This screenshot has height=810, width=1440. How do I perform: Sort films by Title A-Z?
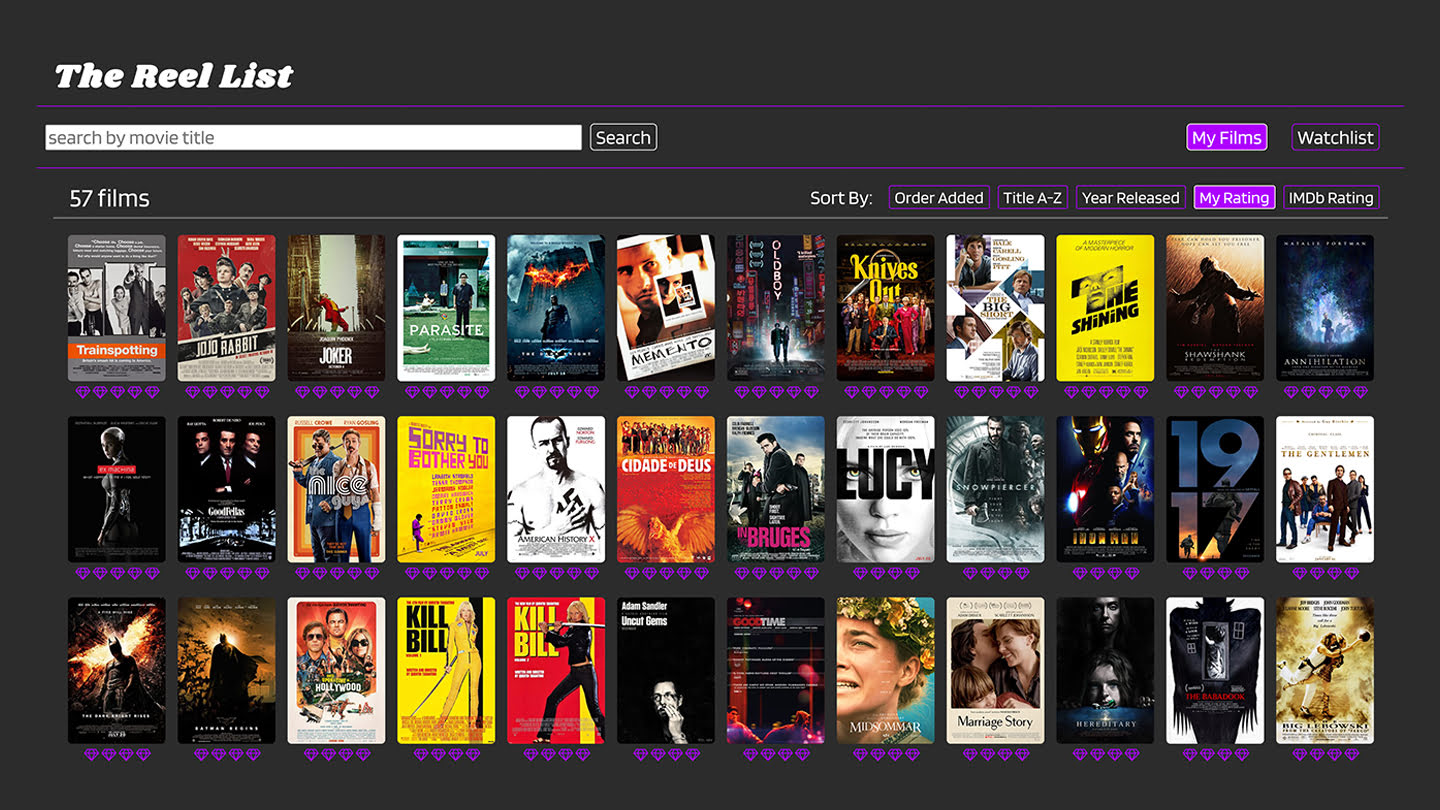point(1033,198)
